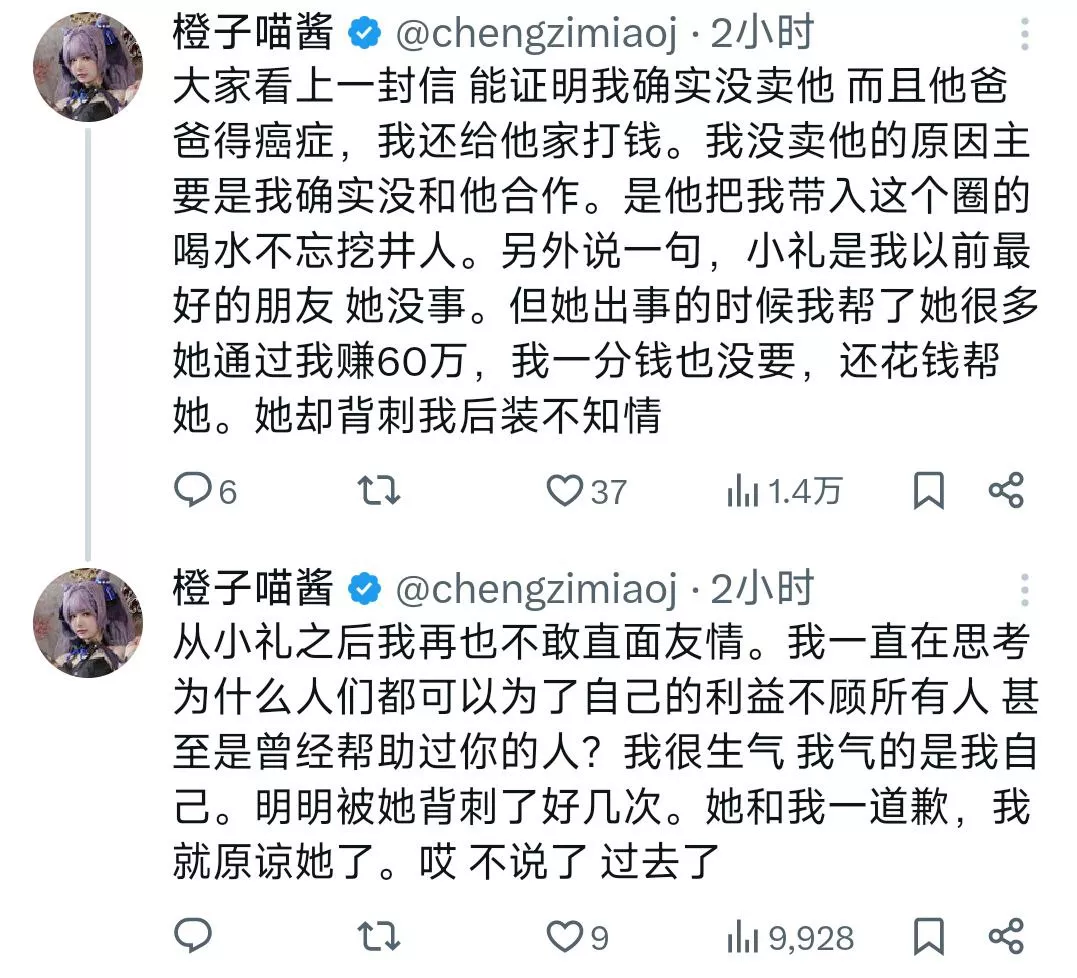The height and width of the screenshot is (978, 1077).
Task: Open more options menu on first tweet
Action: 1024,34
